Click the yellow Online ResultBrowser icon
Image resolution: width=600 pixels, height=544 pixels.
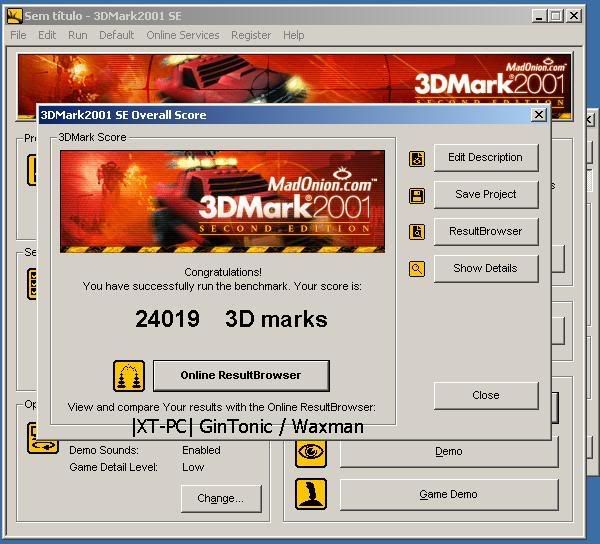coord(128,376)
